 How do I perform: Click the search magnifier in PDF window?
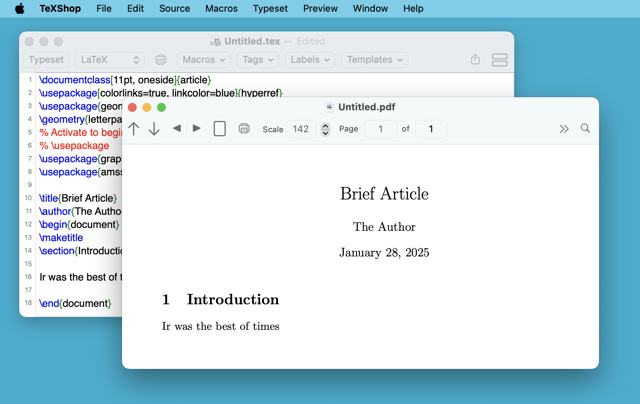[585, 128]
